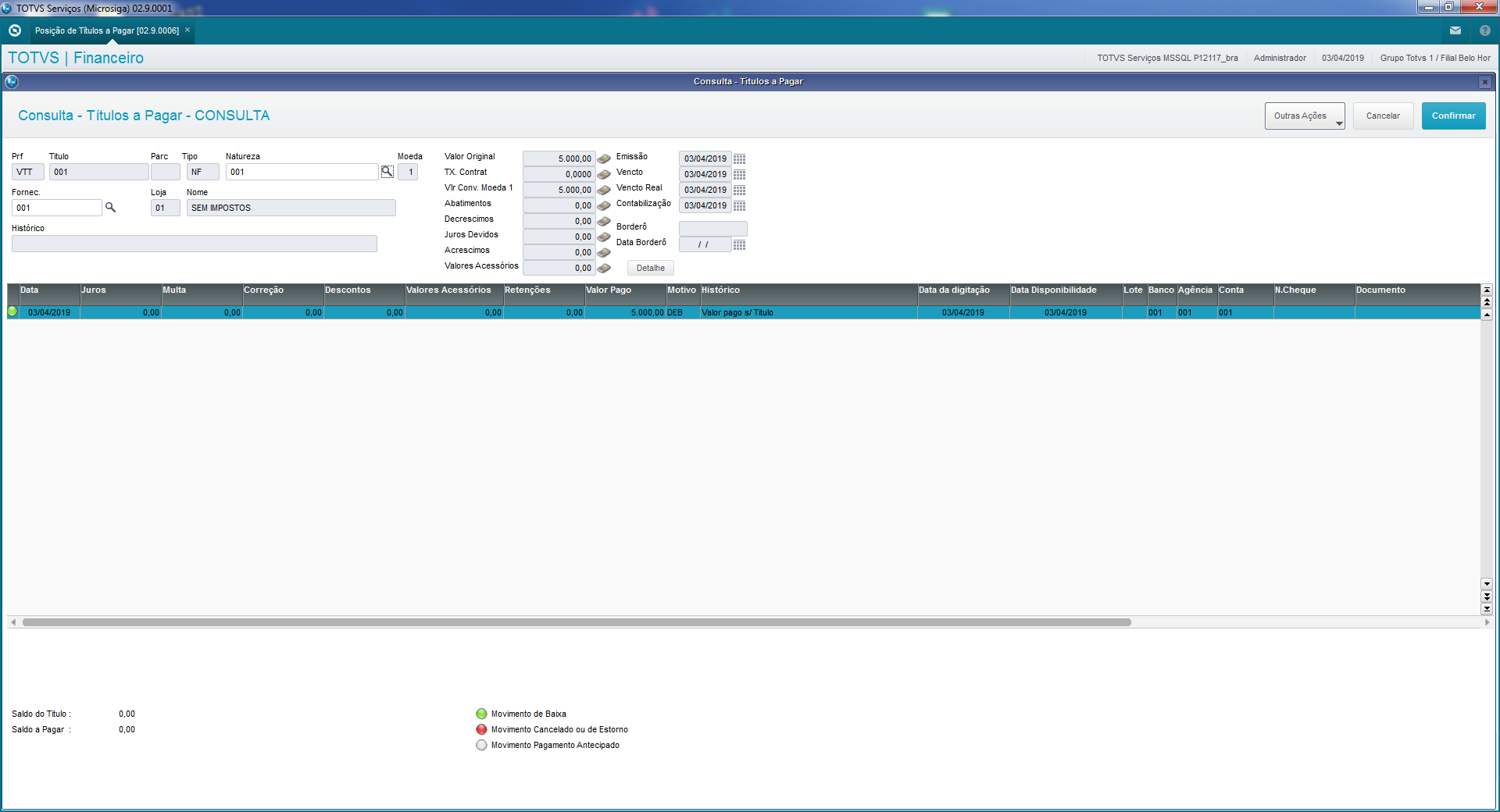This screenshot has width=1500, height=812.
Task: Click money icon beside Valor Original
Action: 604,158
